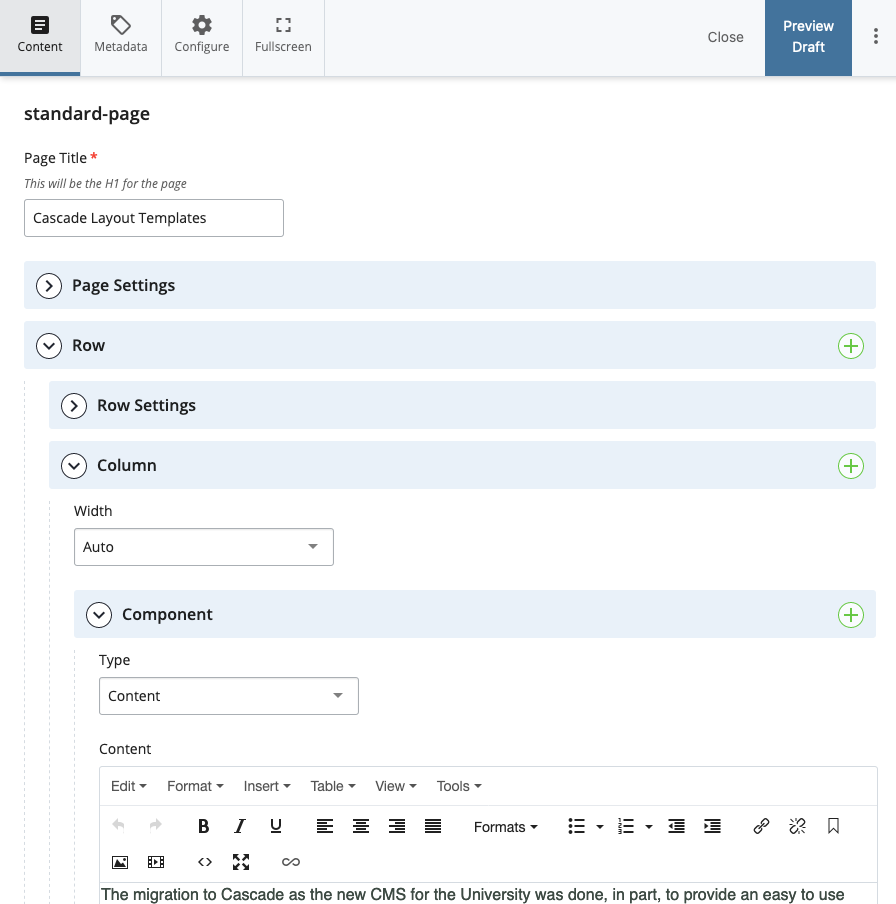Expand the Page Settings section

pos(49,285)
